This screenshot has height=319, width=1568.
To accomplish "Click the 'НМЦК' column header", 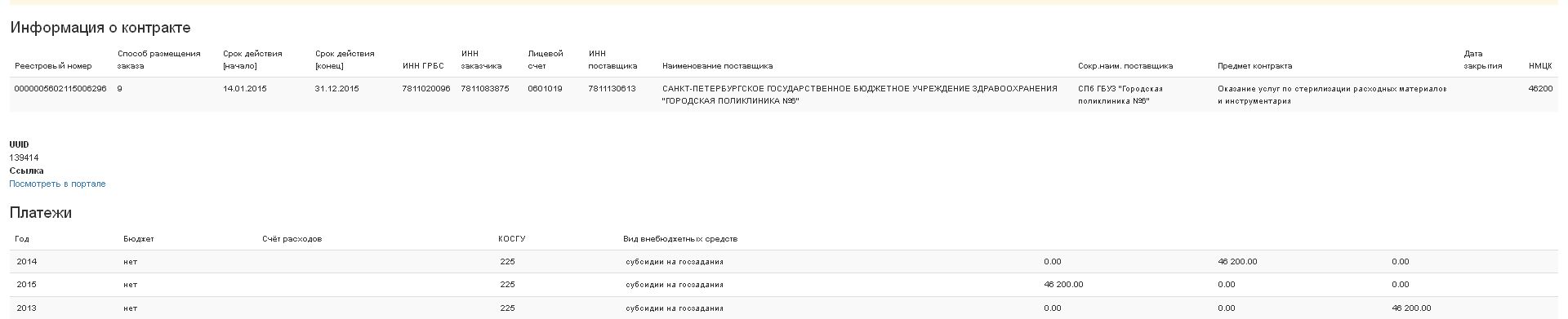I will 1540,66.
